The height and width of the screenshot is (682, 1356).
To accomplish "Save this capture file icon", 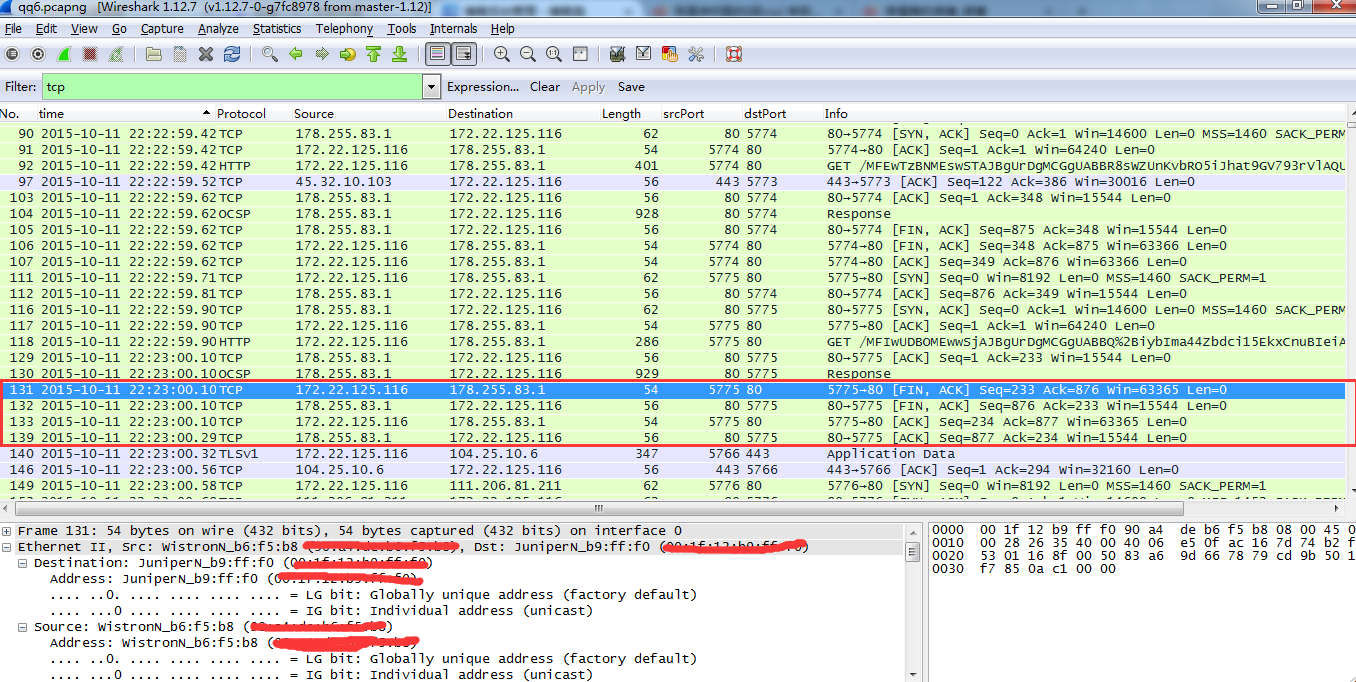I will click(x=180, y=54).
